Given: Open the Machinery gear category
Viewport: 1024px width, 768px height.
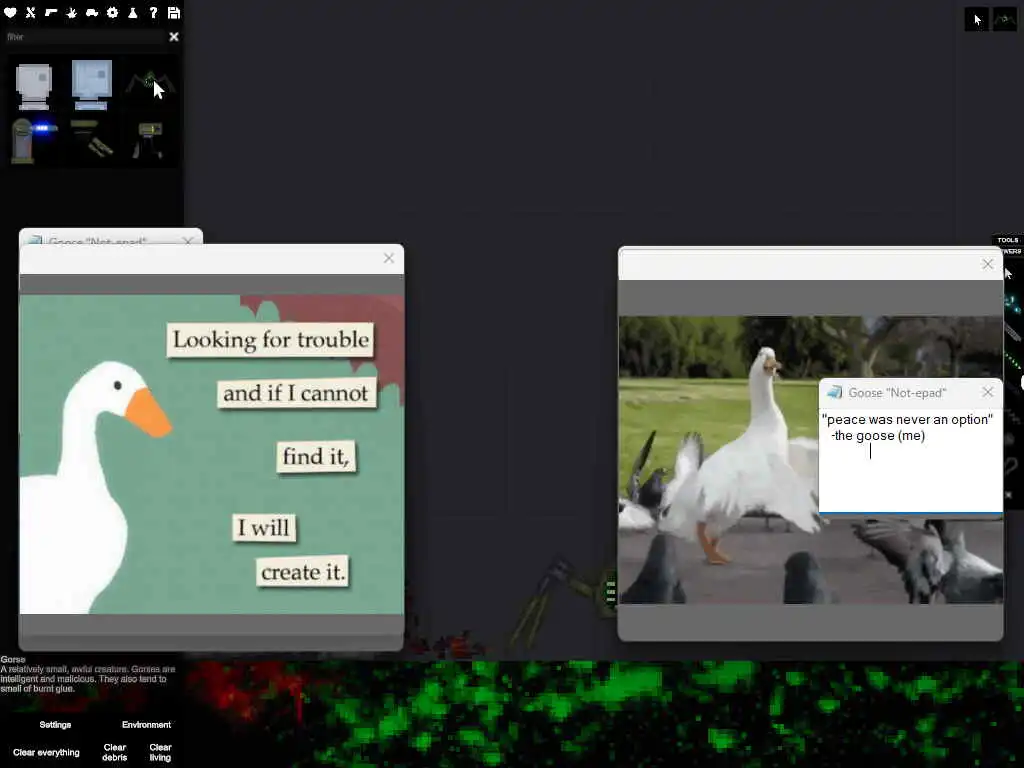Looking at the screenshot, I should click(112, 12).
